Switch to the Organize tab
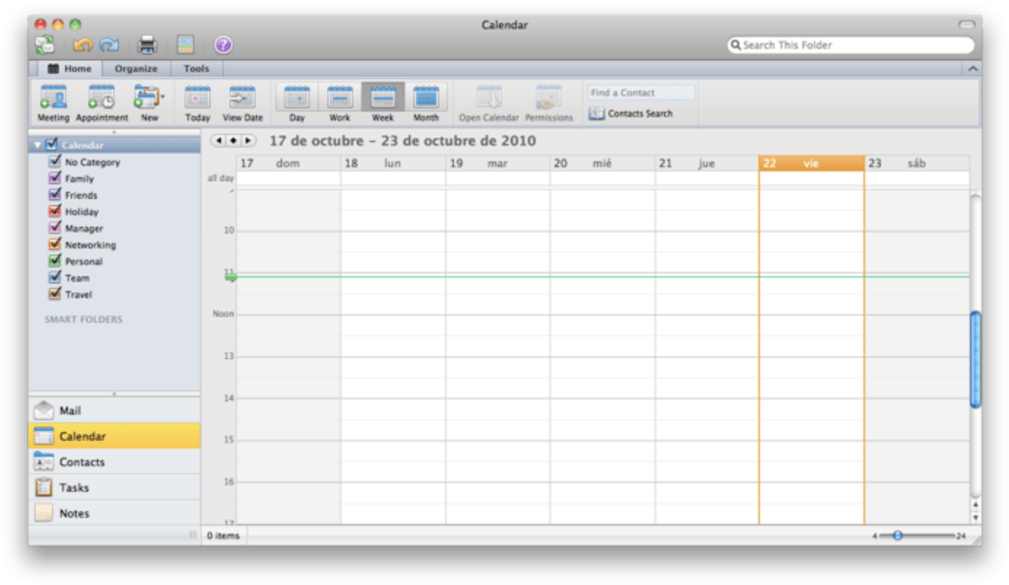 tap(136, 69)
